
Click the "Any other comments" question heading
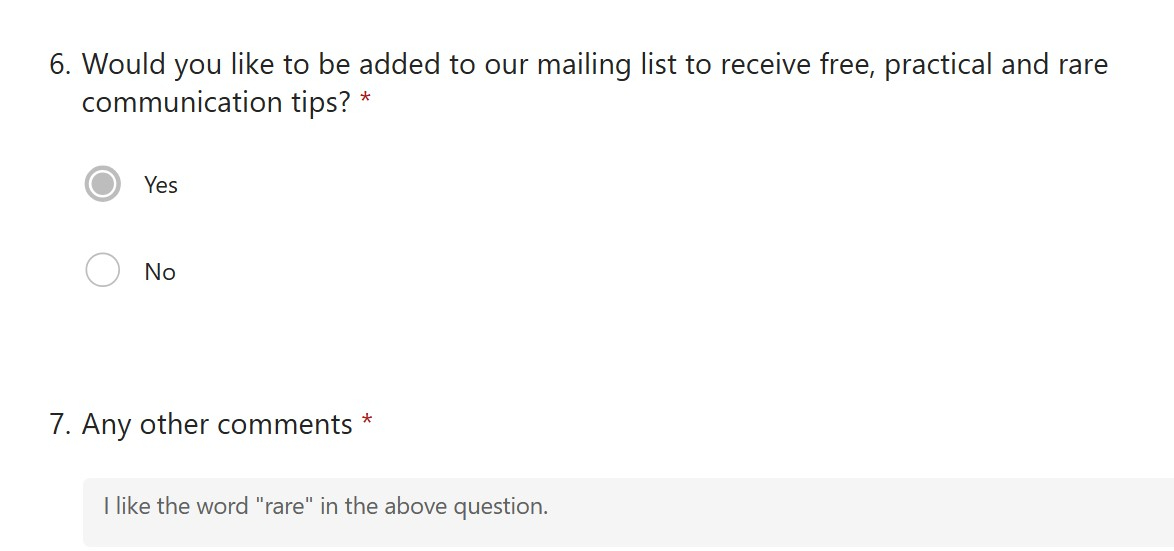tap(217, 425)
